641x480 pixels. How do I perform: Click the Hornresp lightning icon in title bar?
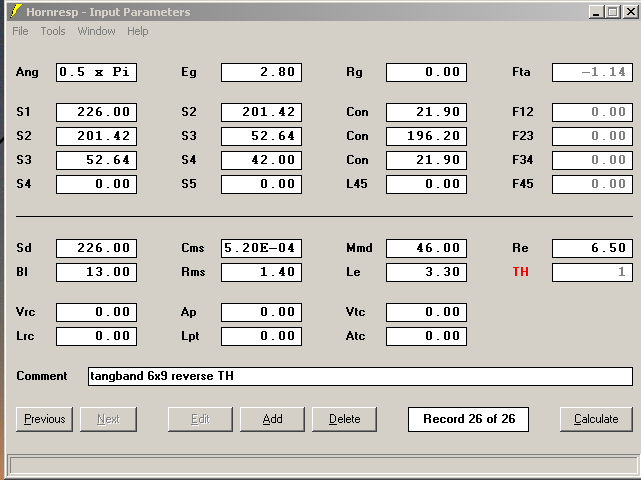(16, 11)
